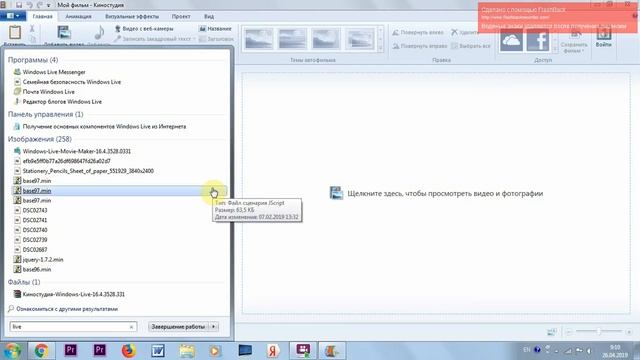Switch to the Анимация ribbon tab

click(78, 17)
